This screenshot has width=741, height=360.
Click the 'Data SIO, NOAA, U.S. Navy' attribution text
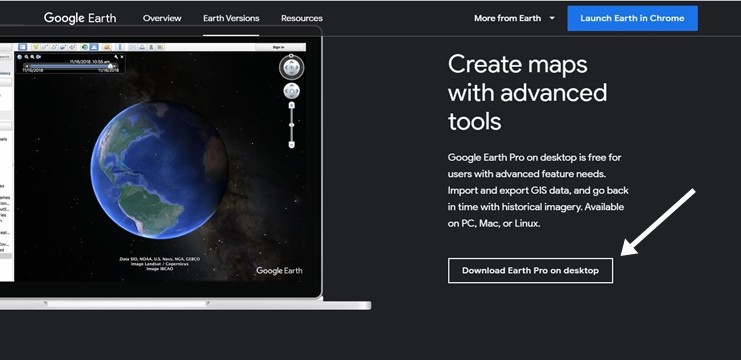pos(160,259)
